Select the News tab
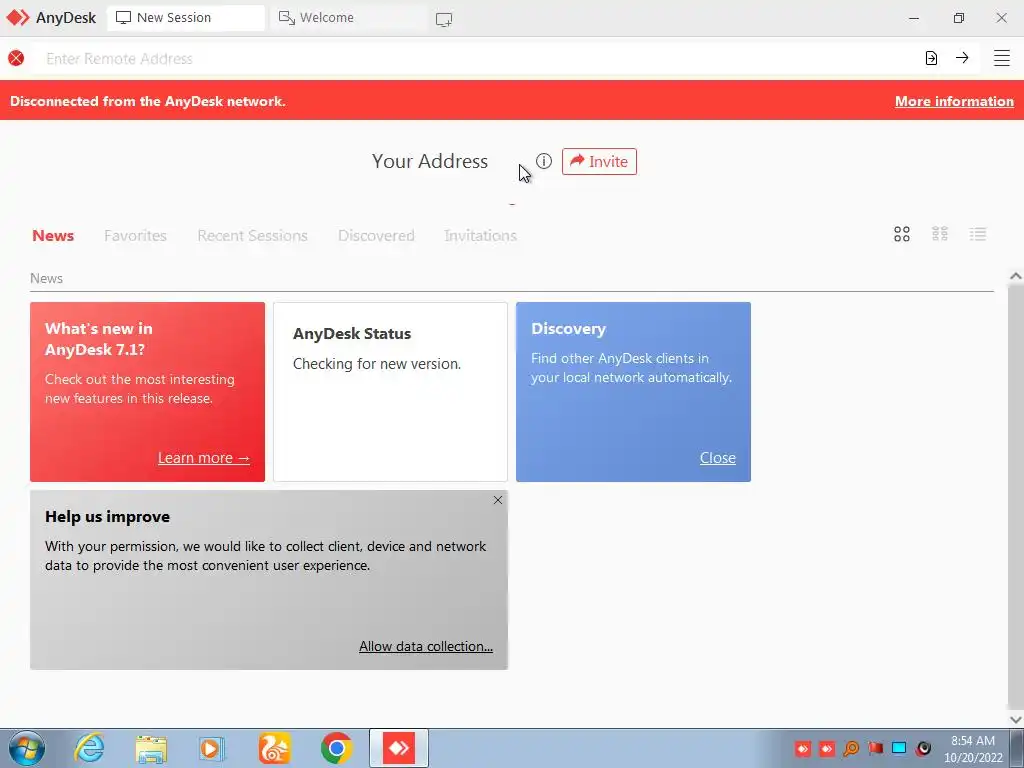 point(53,235)
